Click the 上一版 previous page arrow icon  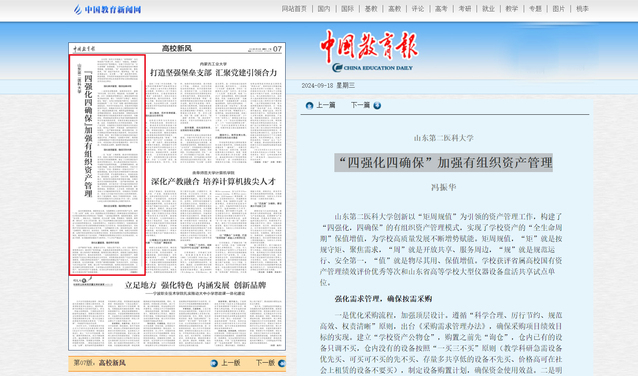click(214, 363)
